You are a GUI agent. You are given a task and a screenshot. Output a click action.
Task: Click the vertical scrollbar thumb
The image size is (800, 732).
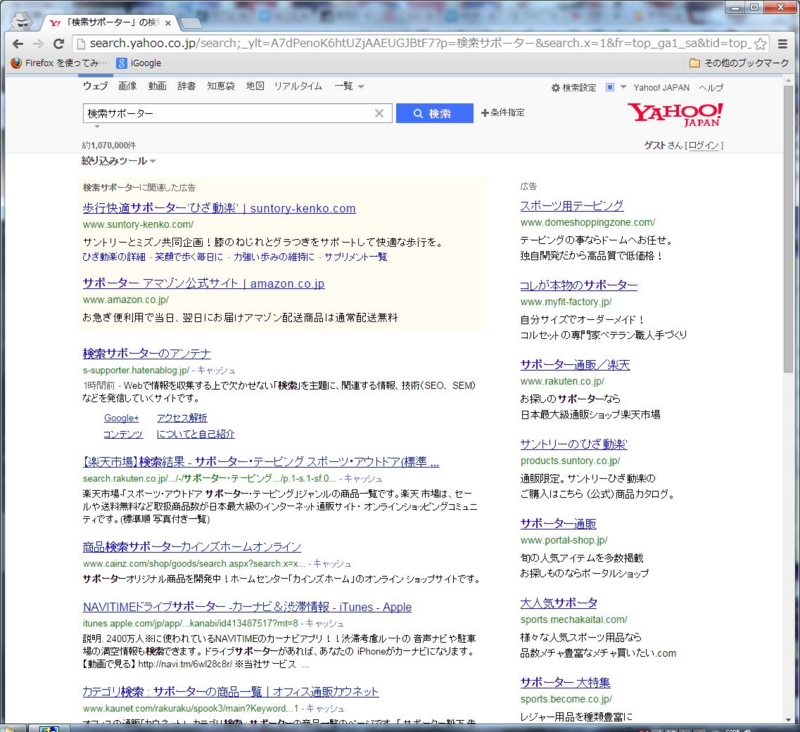coord(788,229)
